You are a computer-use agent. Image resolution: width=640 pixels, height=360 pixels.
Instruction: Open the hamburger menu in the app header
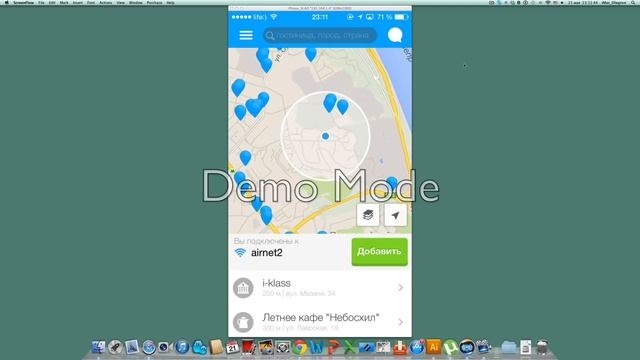pos(246,35)
